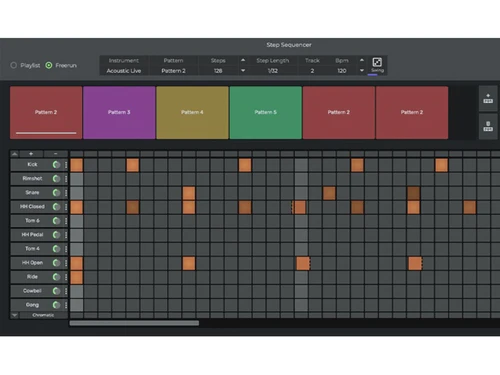Toggle the first HH Closed step

[x=76, y=207]
